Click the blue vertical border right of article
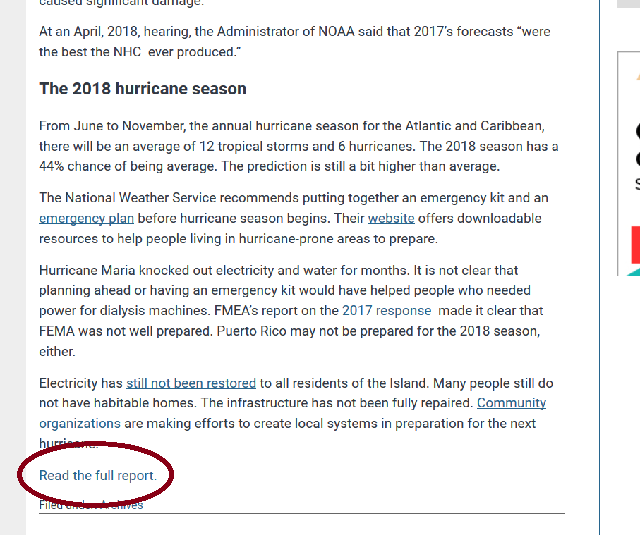Viewport: 640px width, 535px height. coord(600,267)
